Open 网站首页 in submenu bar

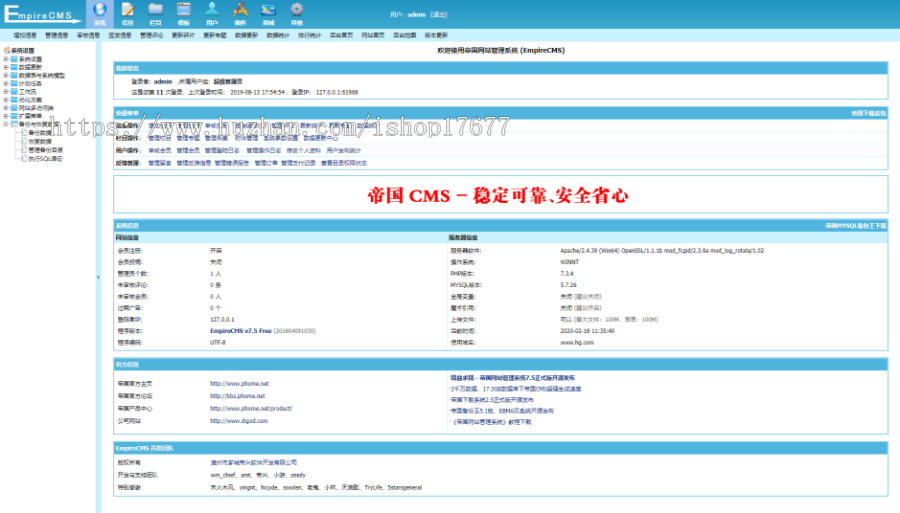[x=373, y=36]
